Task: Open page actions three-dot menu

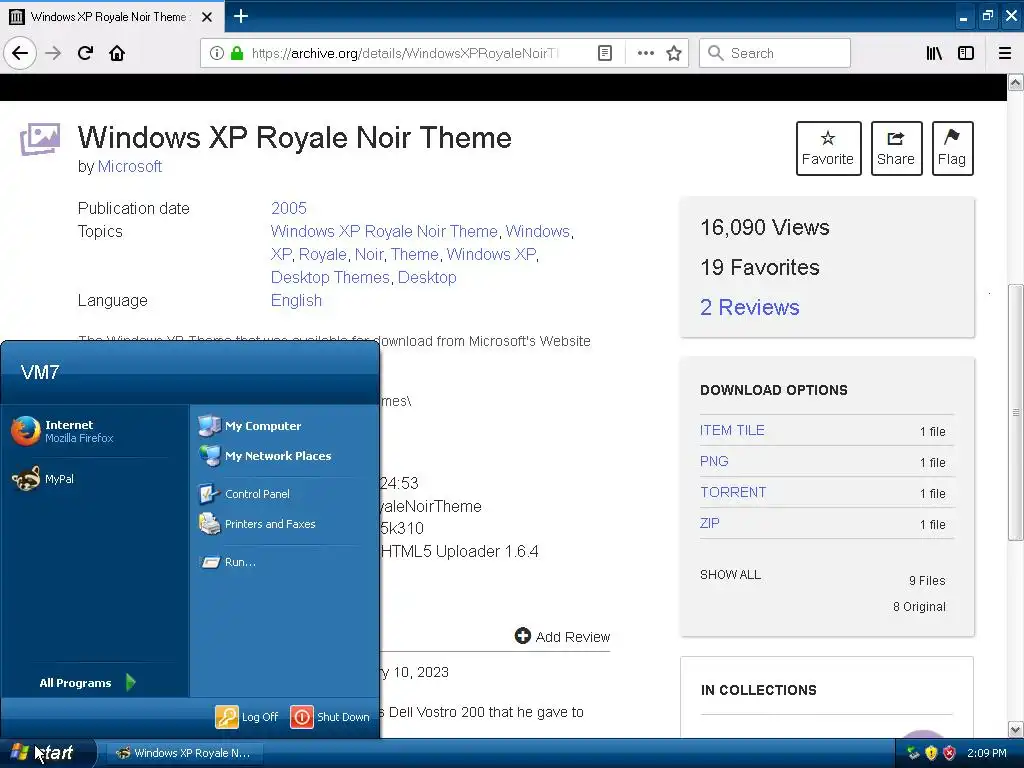Action: point(646,53)
